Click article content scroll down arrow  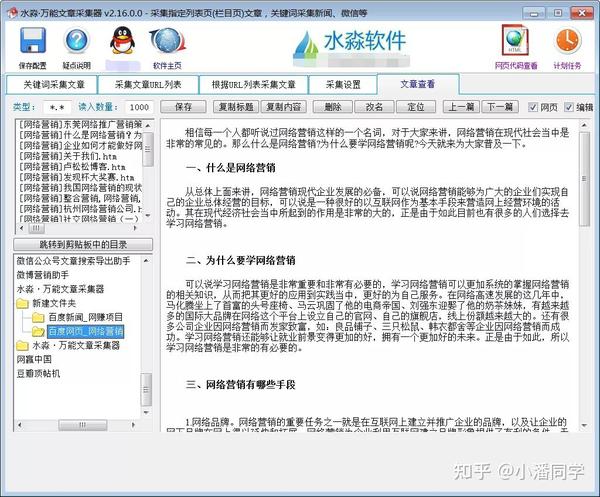(x=584, y=425)
